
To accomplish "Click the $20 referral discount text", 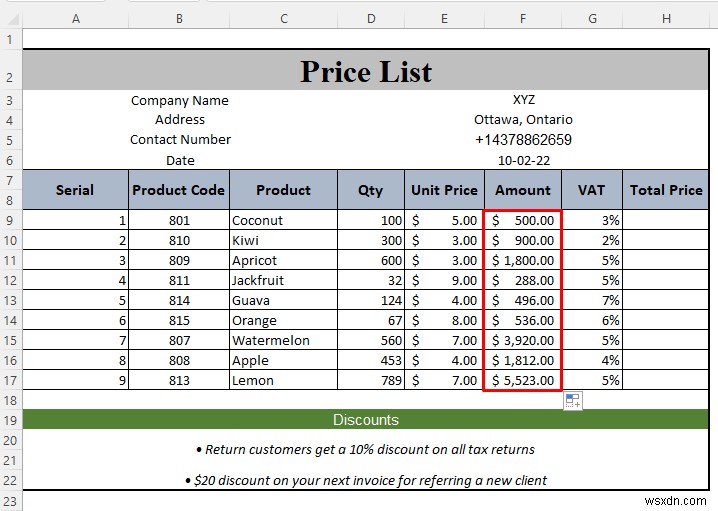I will point(366,480).
